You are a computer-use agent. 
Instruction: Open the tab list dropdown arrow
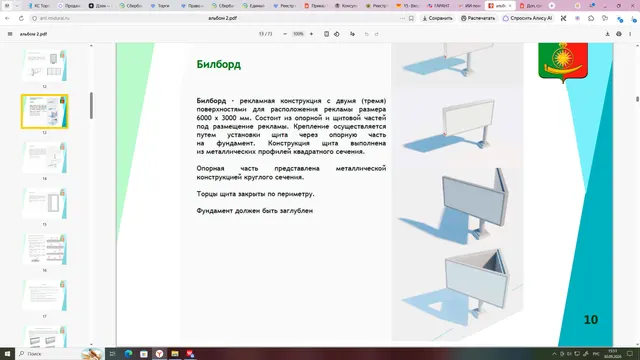17,6
